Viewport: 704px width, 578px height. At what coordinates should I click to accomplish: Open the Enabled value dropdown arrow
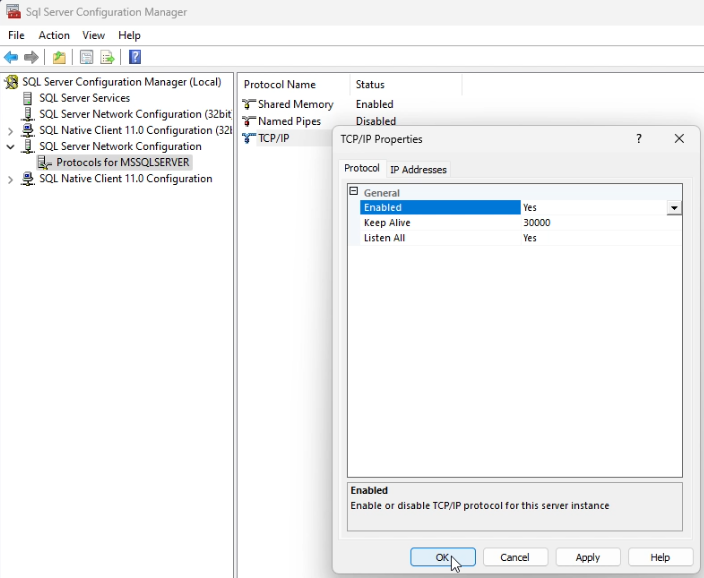point(674,208)
